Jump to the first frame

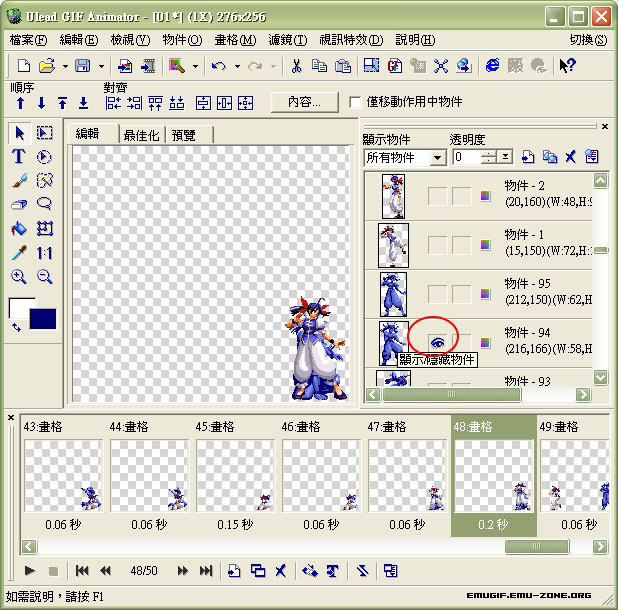point(82,570)
